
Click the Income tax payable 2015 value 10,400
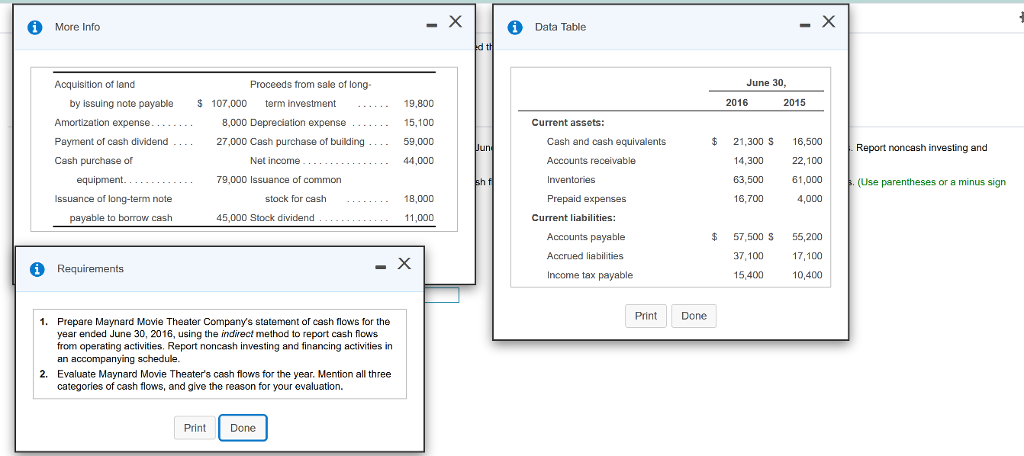pyautogui.click(x=808, y=275)
